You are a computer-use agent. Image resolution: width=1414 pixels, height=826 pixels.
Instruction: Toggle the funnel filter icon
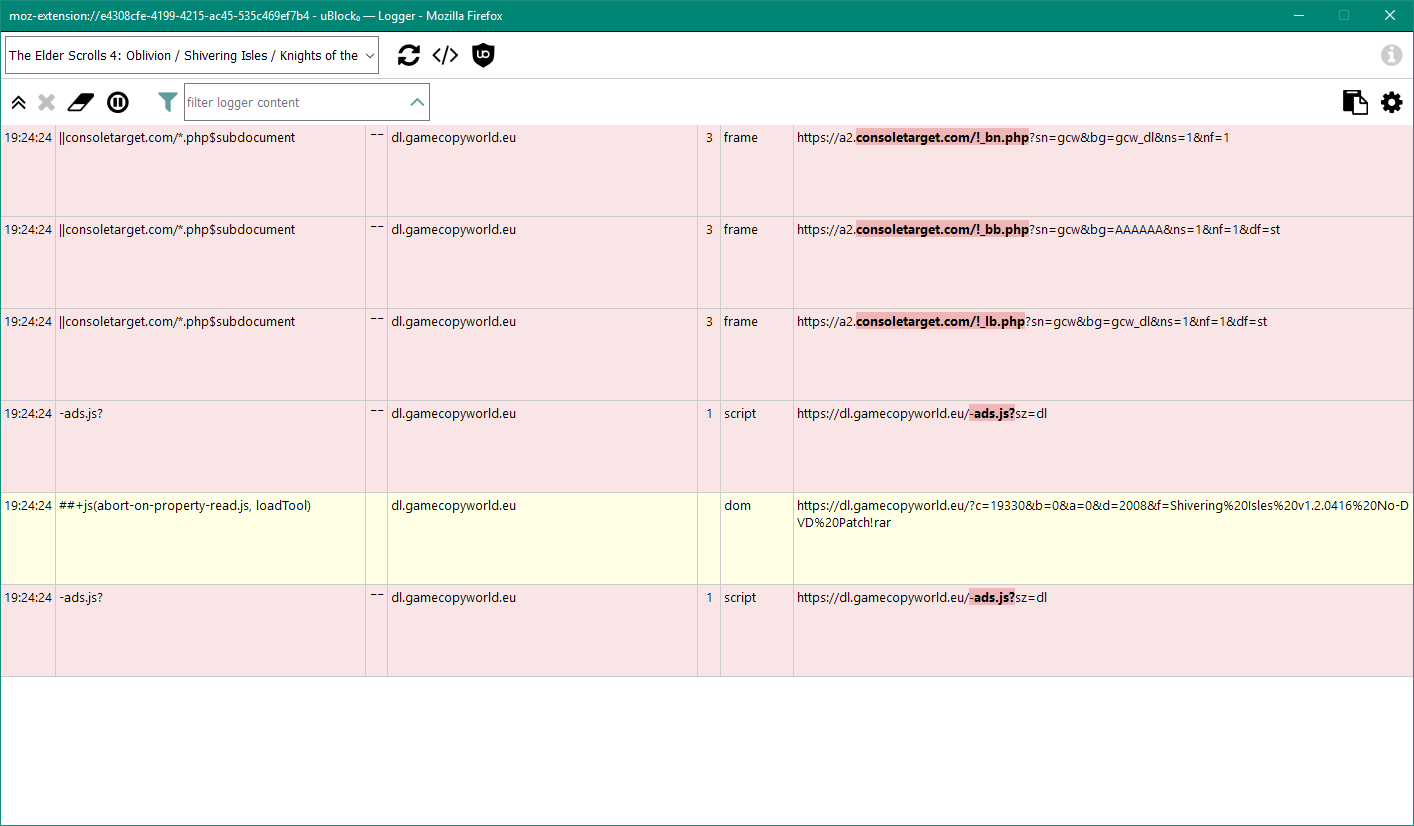tap(168, 102)
